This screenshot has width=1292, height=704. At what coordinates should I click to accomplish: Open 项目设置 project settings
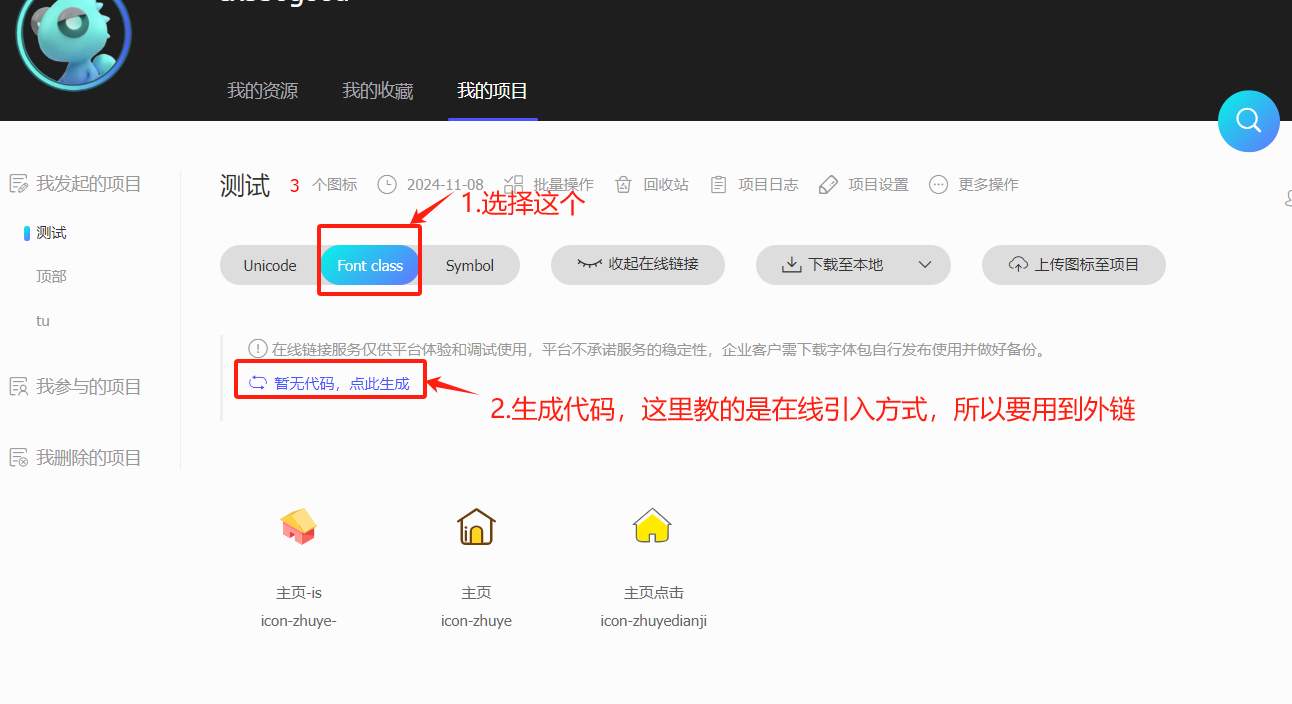coord(864,185)
